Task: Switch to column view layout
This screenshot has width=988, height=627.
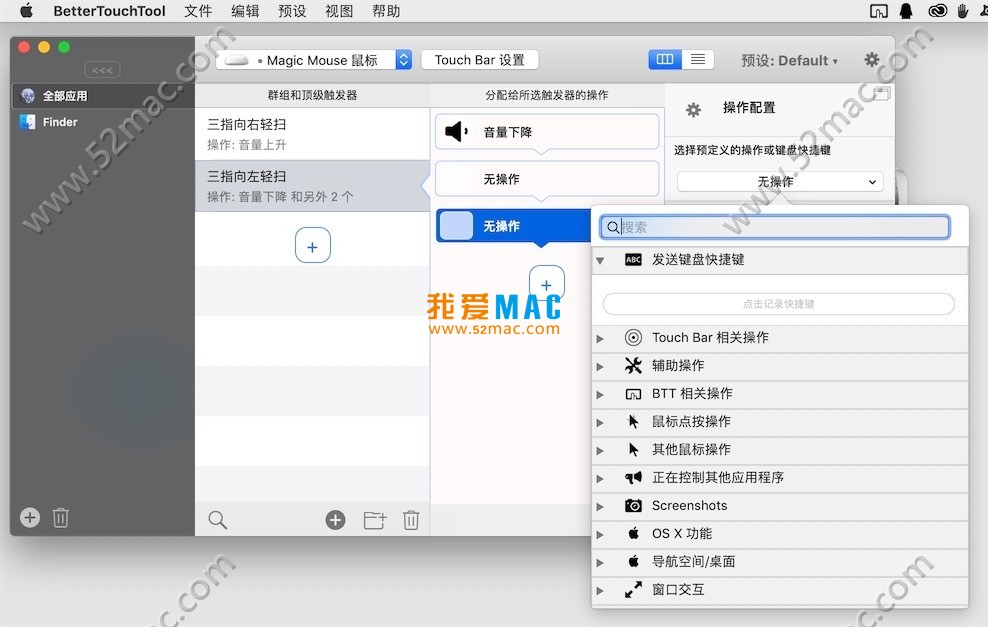Action: pos(665,59)
